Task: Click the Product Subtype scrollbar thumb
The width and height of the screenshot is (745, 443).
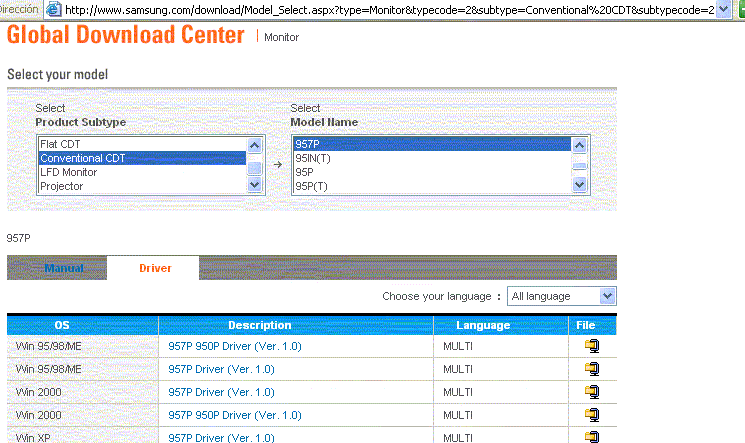Action: pyautogui.click(x=255, y=168)
